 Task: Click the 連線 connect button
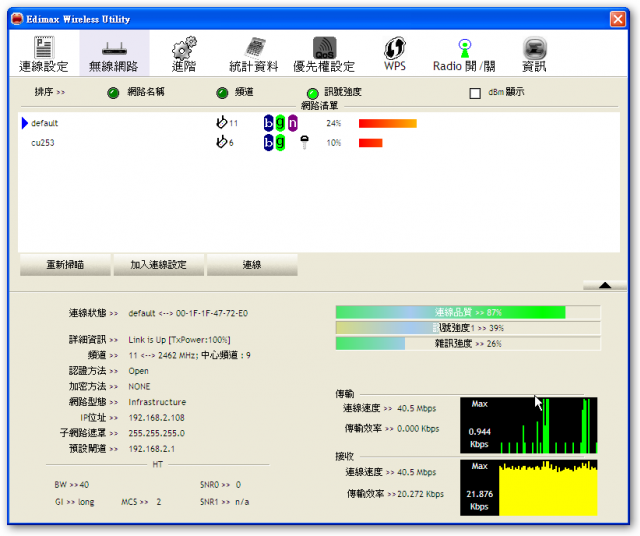252,265
